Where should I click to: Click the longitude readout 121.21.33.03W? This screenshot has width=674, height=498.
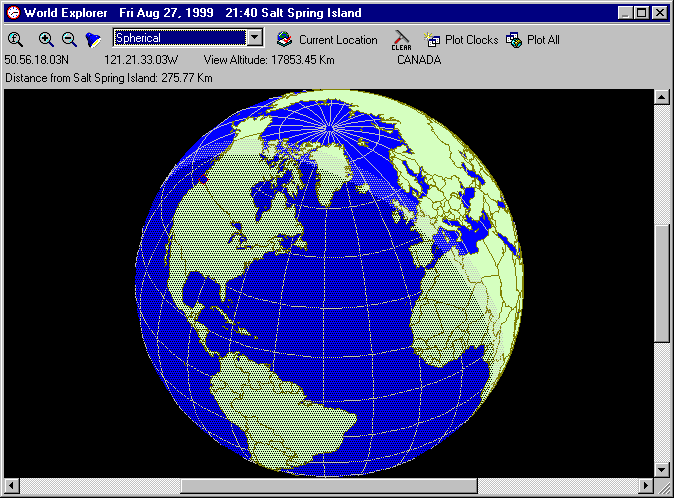tap(141, 60)
